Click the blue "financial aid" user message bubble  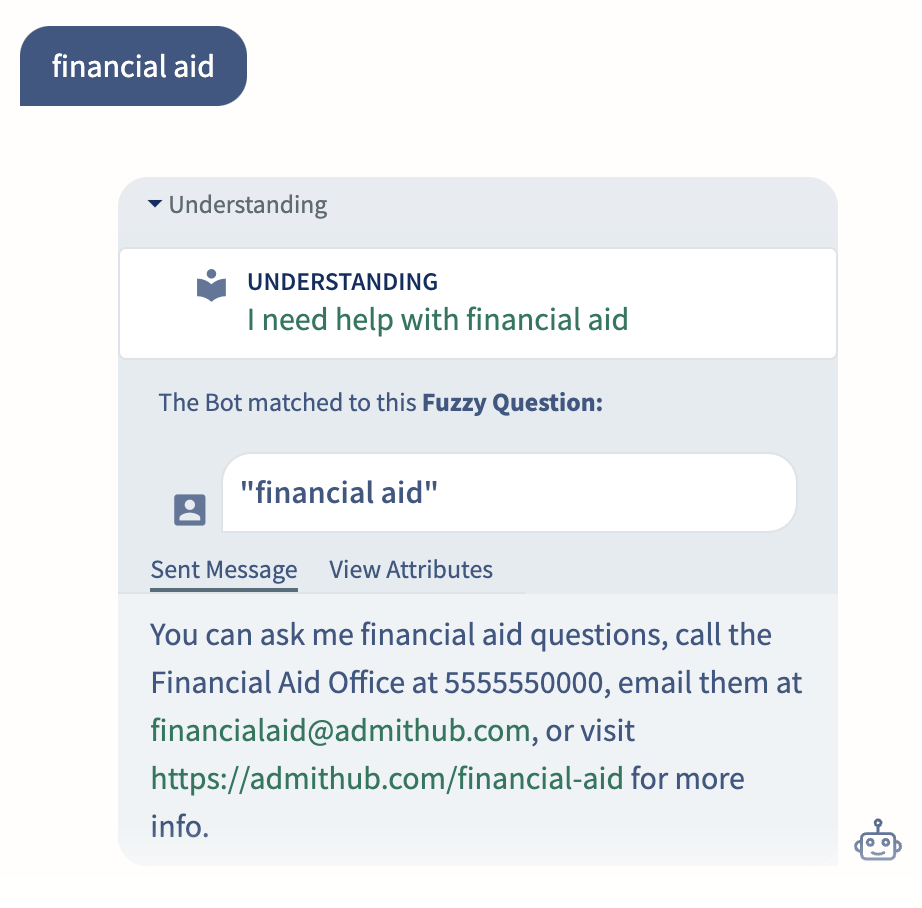133,66
